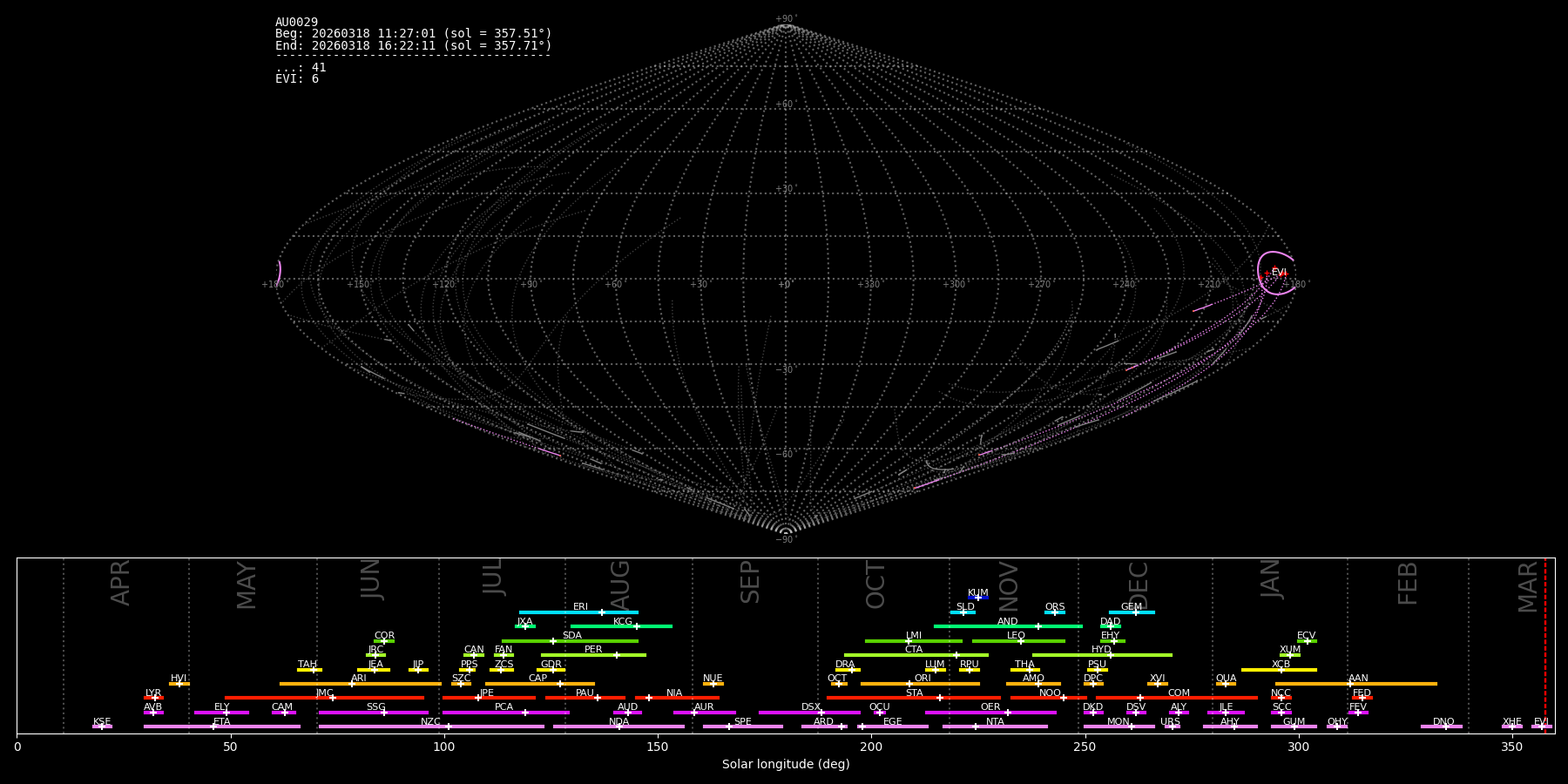The height and width of the screenshot is (784, 1568).
Task: Click the +270° longitude label on map
Action: tap(1038, 285)
